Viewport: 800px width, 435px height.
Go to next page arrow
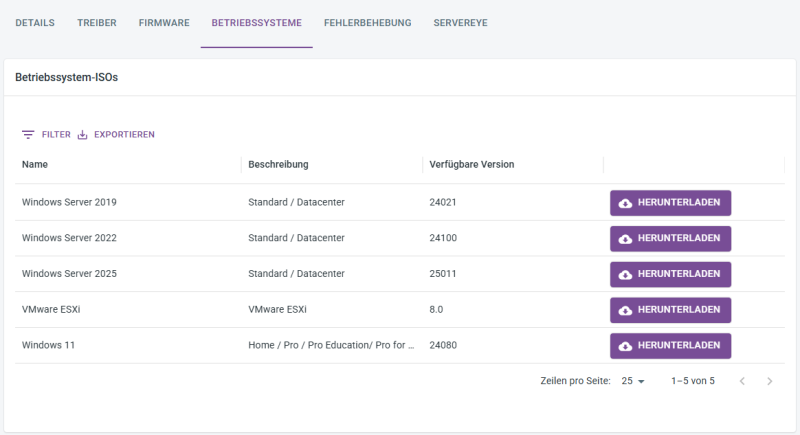pyautogui.click(x=769, y=381)
